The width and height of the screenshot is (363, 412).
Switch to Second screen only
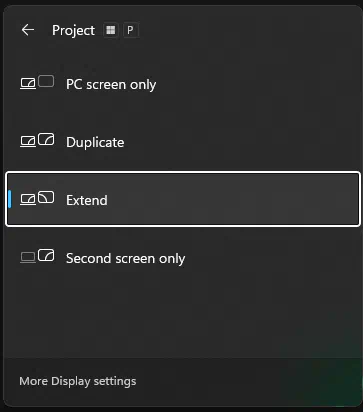click(x=183, y=258)
